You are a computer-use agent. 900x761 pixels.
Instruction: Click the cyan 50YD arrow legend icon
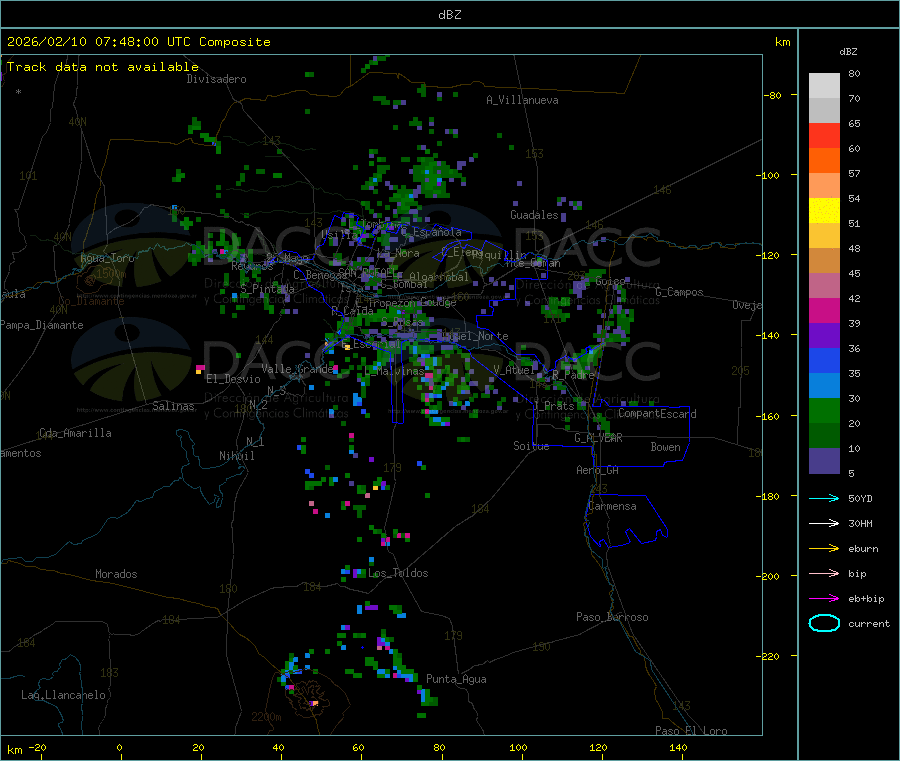[x=824, y=498]
